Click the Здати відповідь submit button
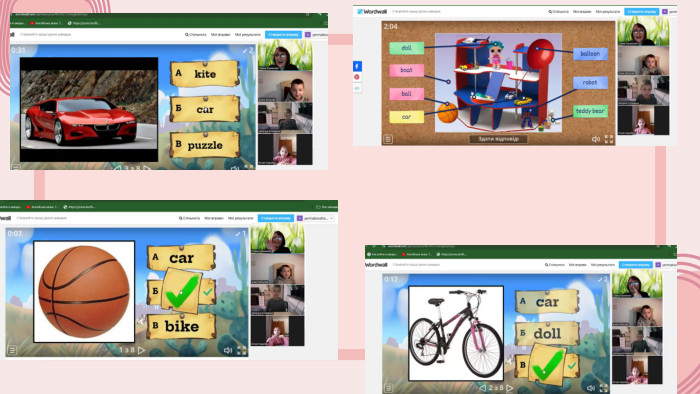This screenshot has width=700, height=394. click(498, 139)
